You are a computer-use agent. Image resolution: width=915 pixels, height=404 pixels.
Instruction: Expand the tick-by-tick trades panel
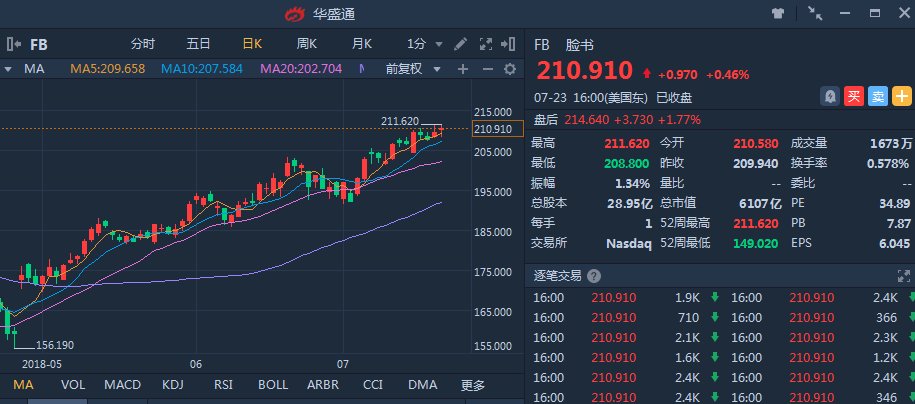[903, 276]
